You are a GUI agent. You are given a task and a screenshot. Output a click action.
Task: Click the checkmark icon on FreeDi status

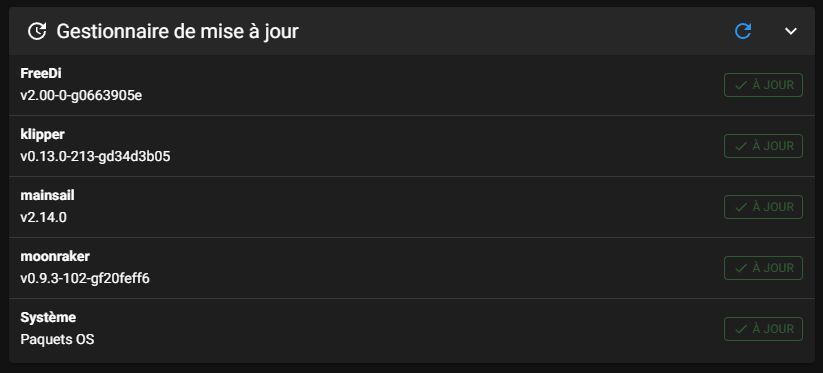[741, 85]
